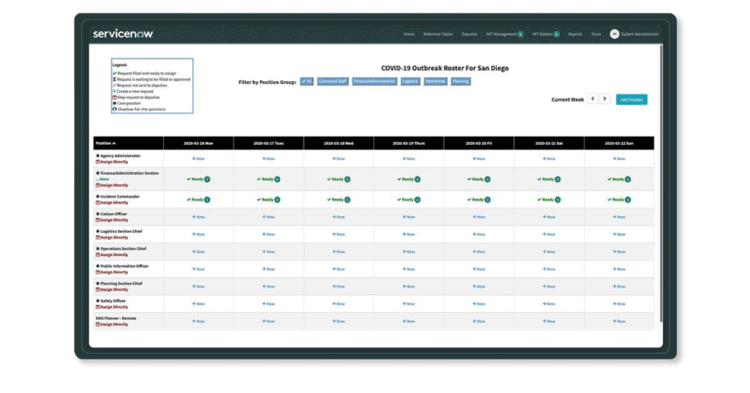This screenshot has width=750, height=393.
Task: Open Ready request for Finance/Administration Section Saturday
Action: [x=549, y=179]
